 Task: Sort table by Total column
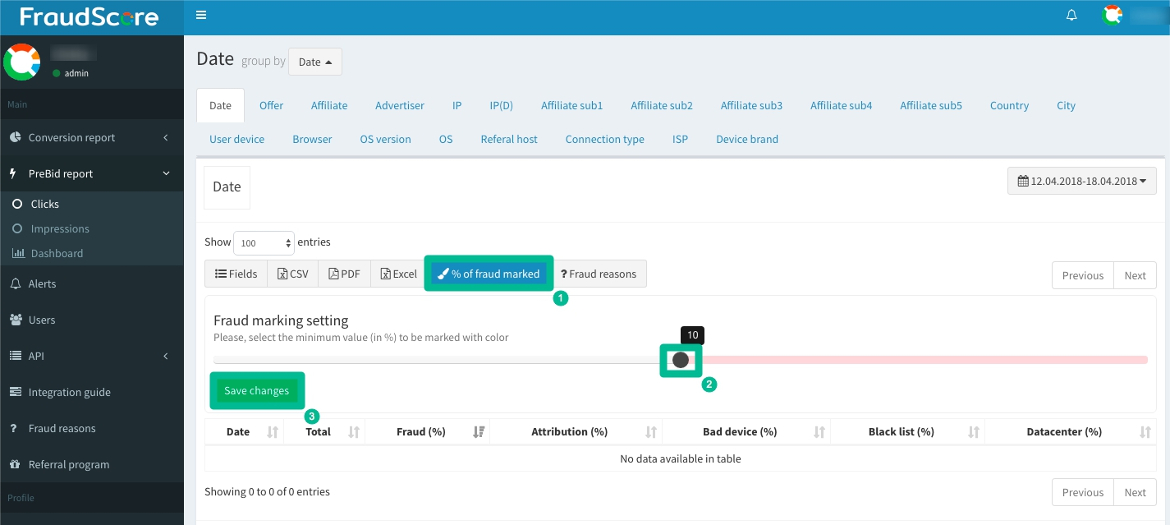[325, 432]
